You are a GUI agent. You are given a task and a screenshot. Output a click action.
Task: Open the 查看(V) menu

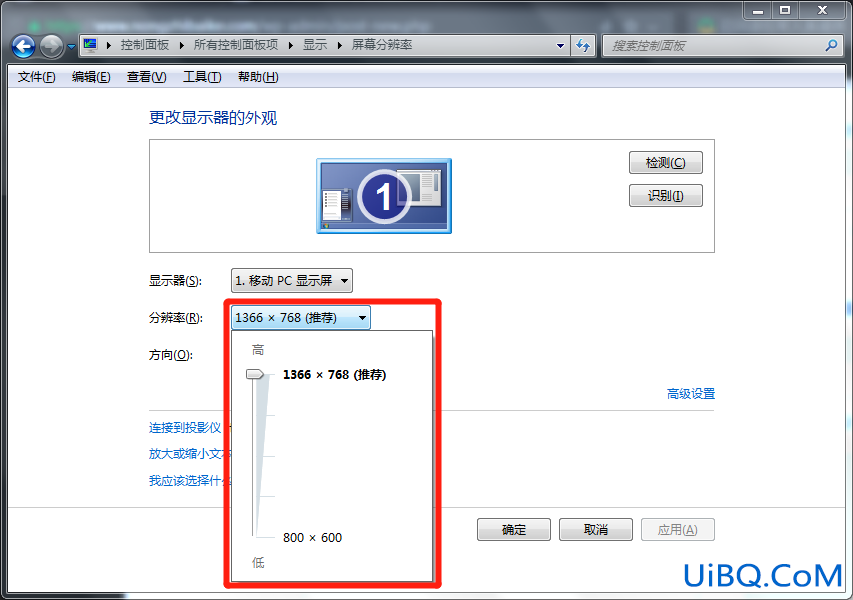tap(146, 77)
